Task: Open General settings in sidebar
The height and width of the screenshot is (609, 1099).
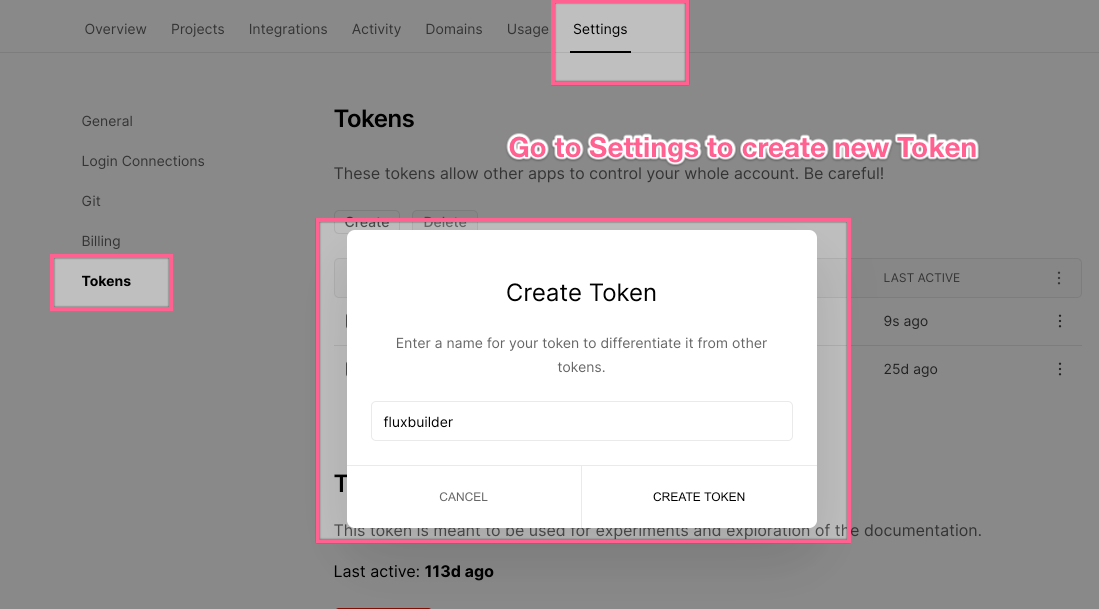Action: [x=107, y=121]
